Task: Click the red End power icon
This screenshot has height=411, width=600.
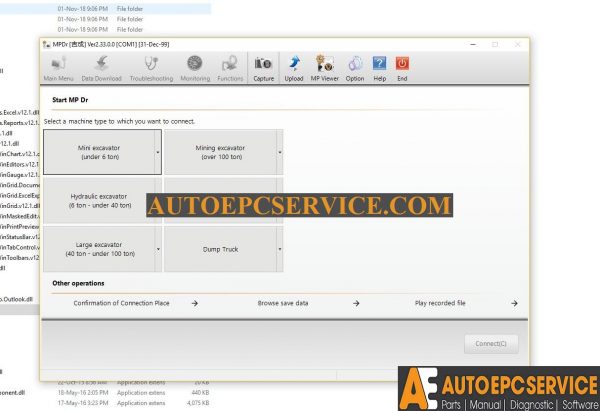Action: [x=402, y=68]
